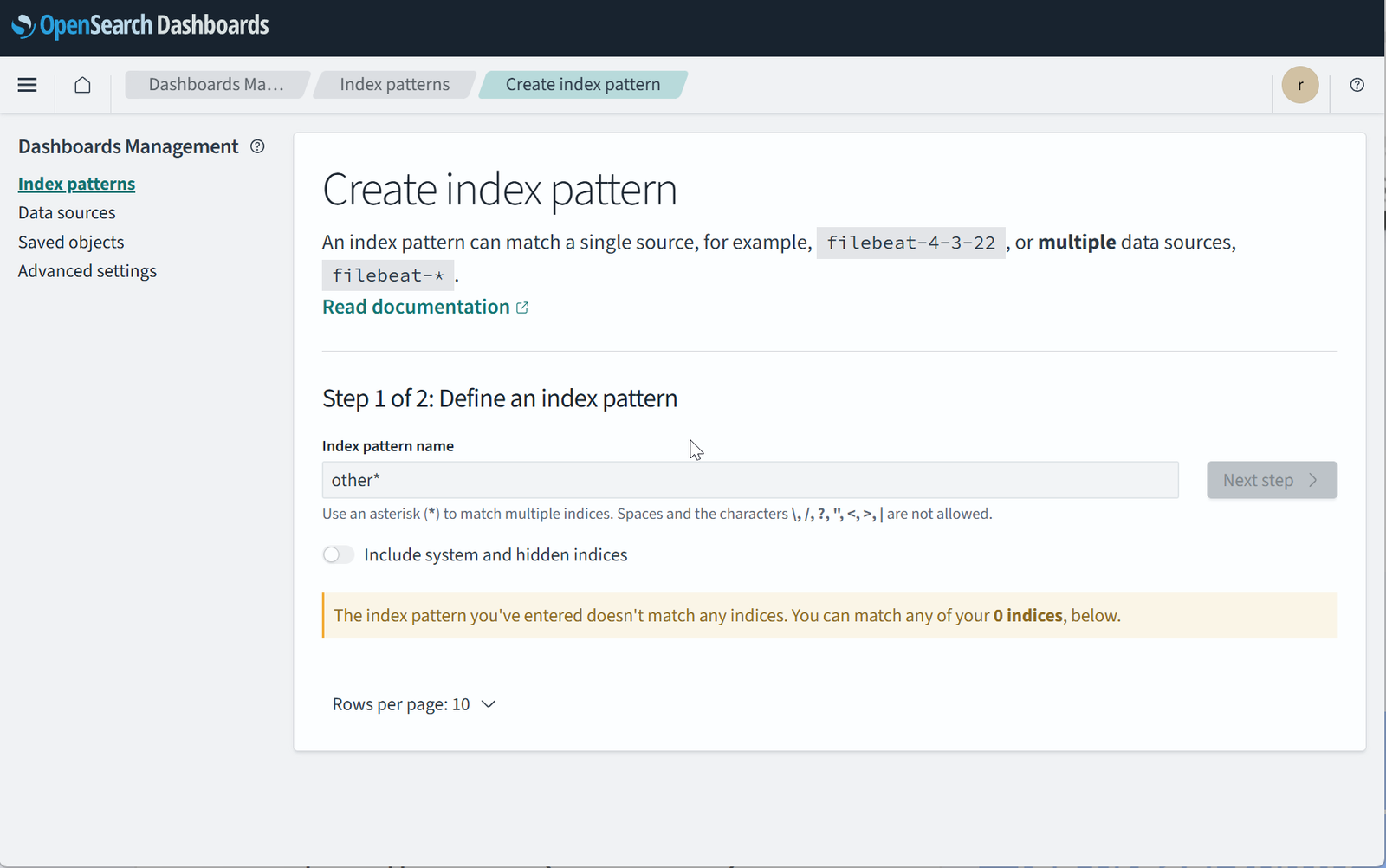
Task: Go to Index patterns breadcrumb
Action: pyautogui.click(x=394, y=85)
